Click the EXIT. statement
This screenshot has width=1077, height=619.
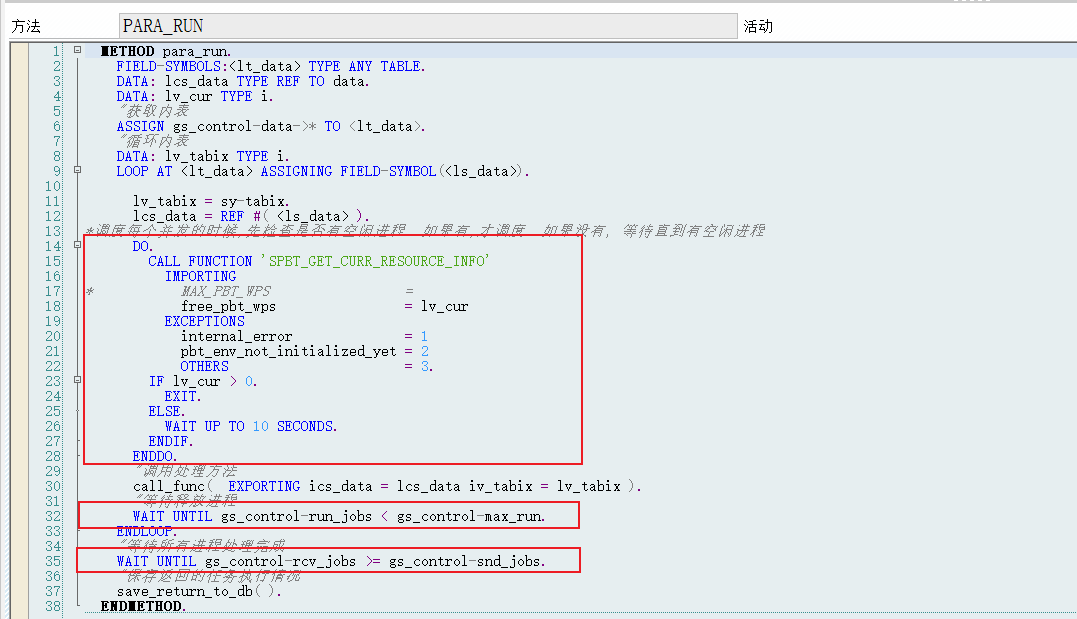coord(183,396)
